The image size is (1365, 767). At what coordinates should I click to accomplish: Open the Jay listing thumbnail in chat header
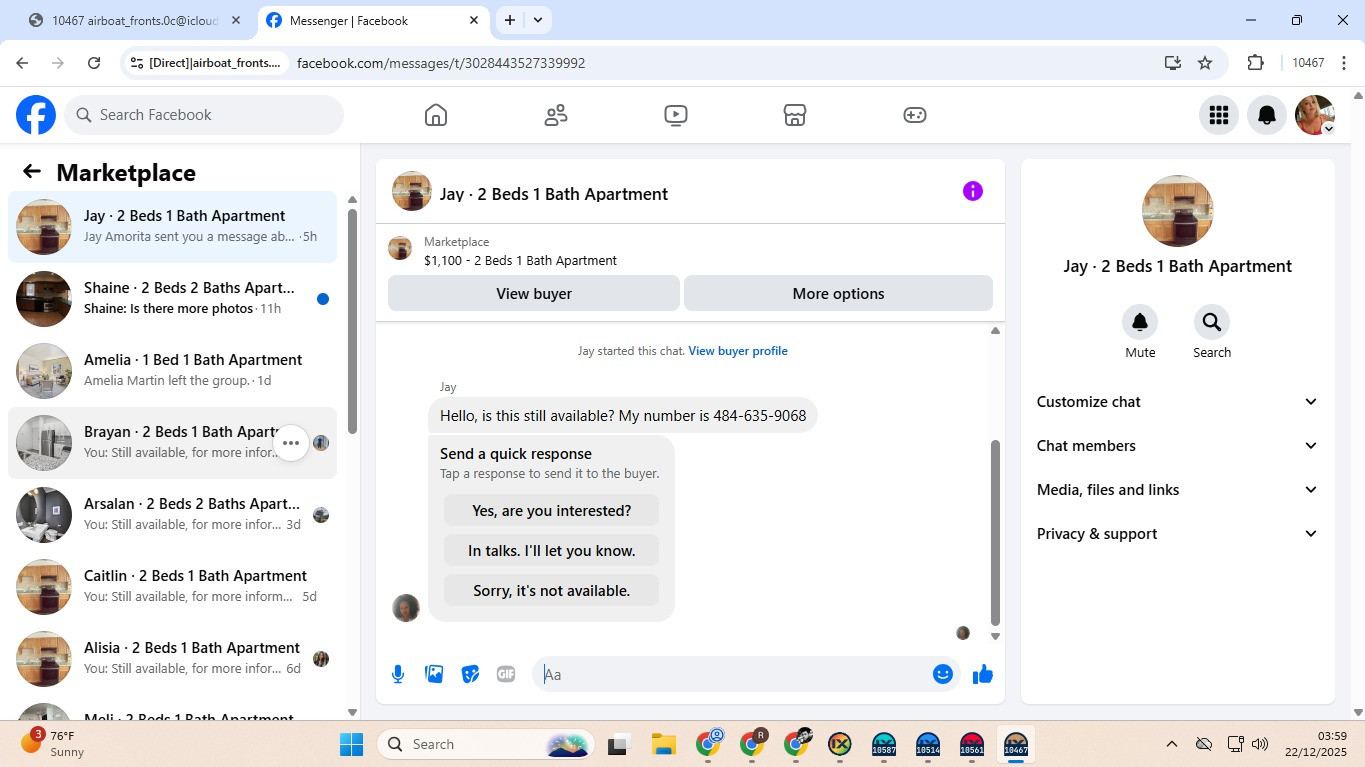click(411, 191)
